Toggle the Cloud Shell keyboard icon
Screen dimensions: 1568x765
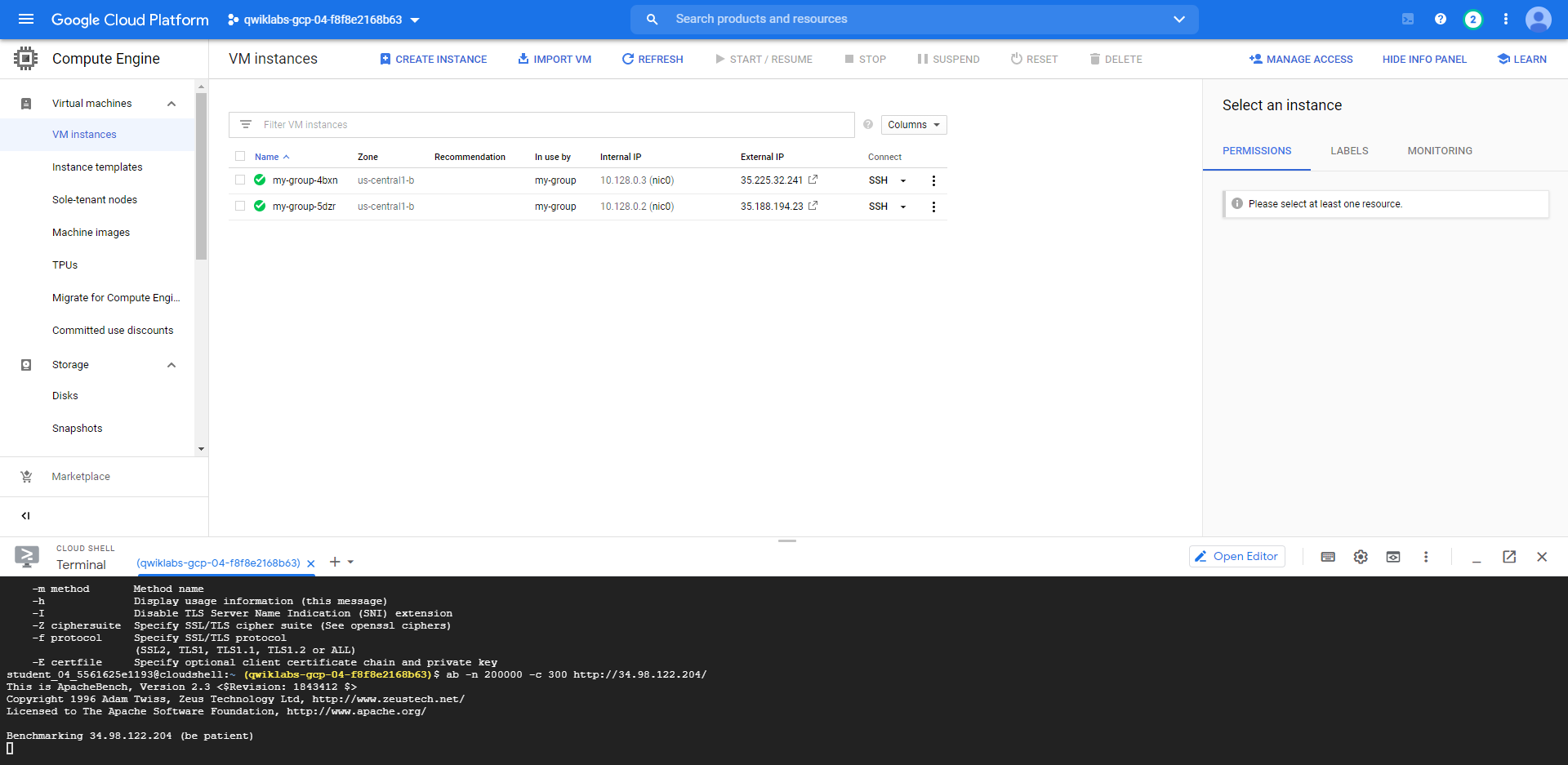point(1328,557)
